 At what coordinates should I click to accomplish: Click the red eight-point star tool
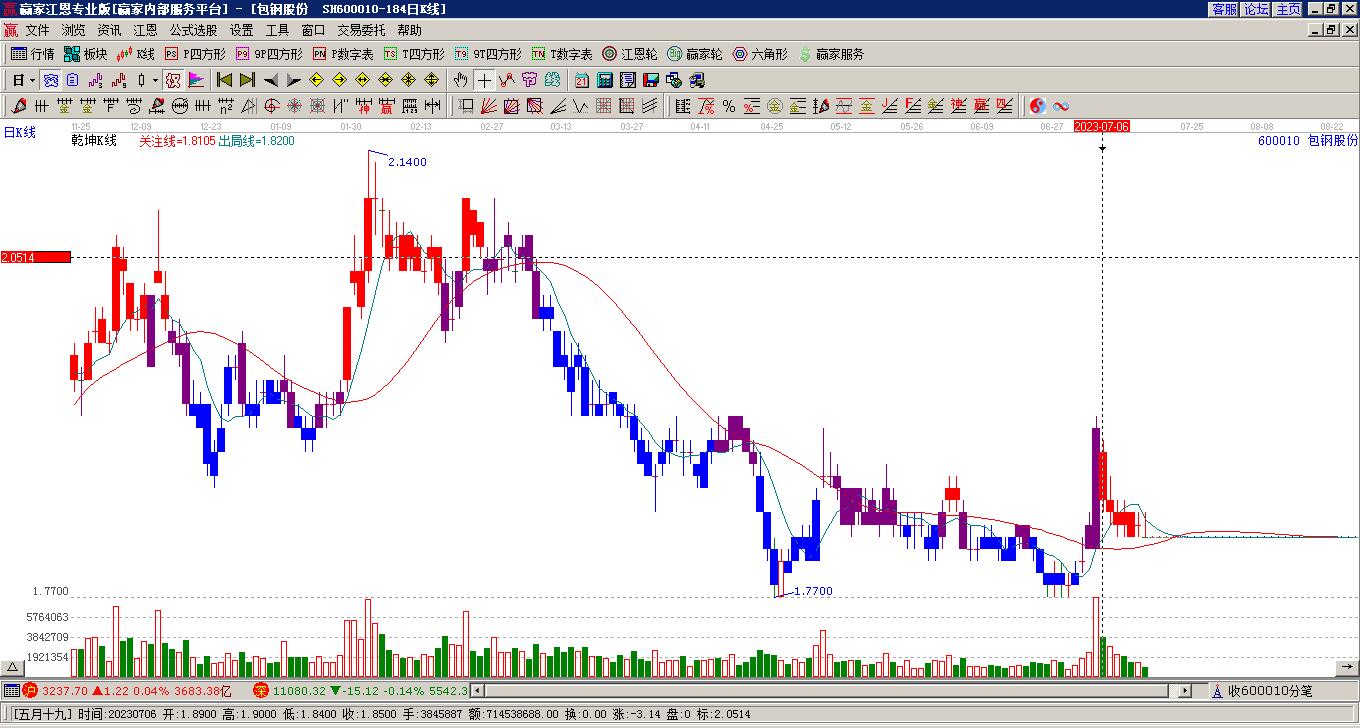(295, 106)
